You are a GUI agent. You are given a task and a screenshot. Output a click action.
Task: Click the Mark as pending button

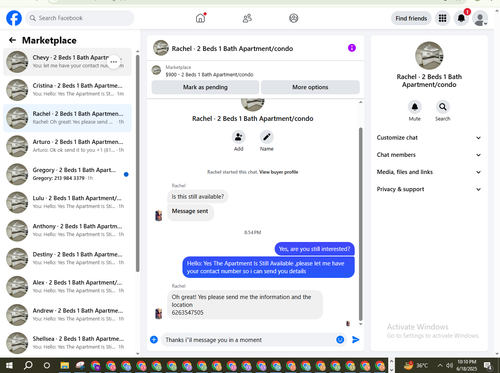[x=205, y=87]
